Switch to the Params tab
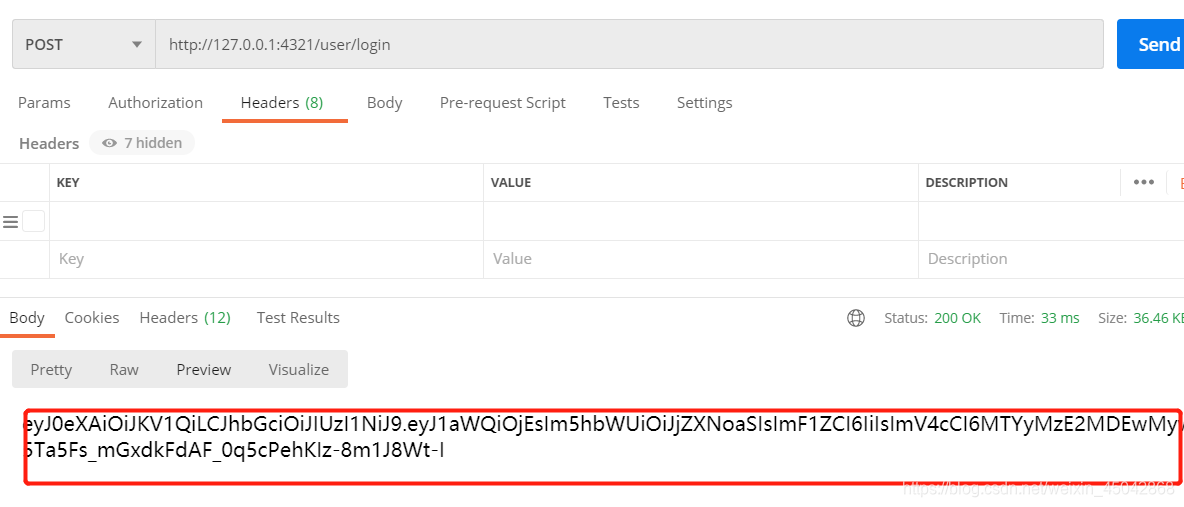Image resolution: width=1184 pixels, height=507 pixels. coord(44,102)
